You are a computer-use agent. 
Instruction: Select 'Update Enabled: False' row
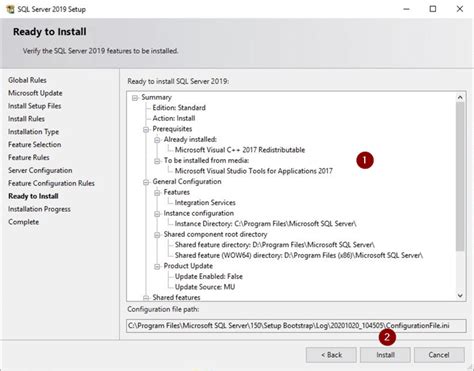(209, 276)
